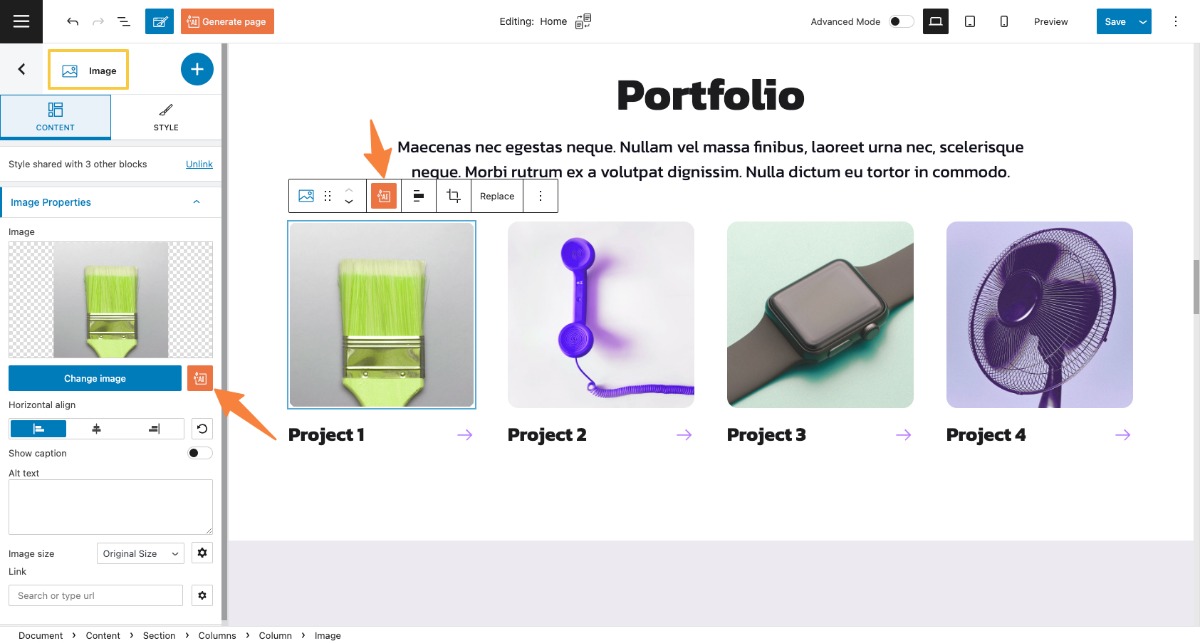Click the Change image button

click(95, 378)
